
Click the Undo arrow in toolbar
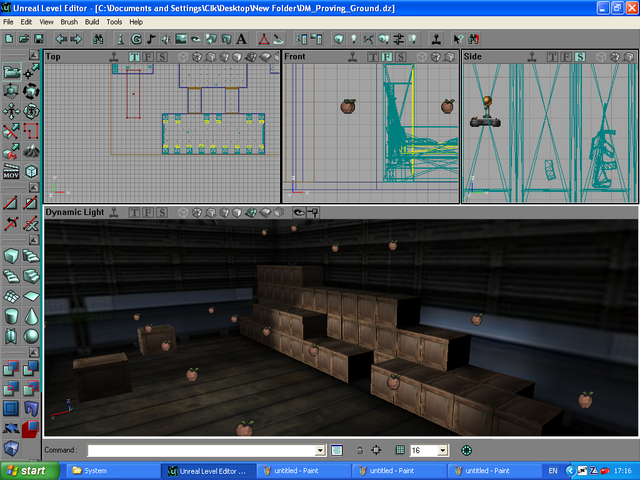[60, 39]
